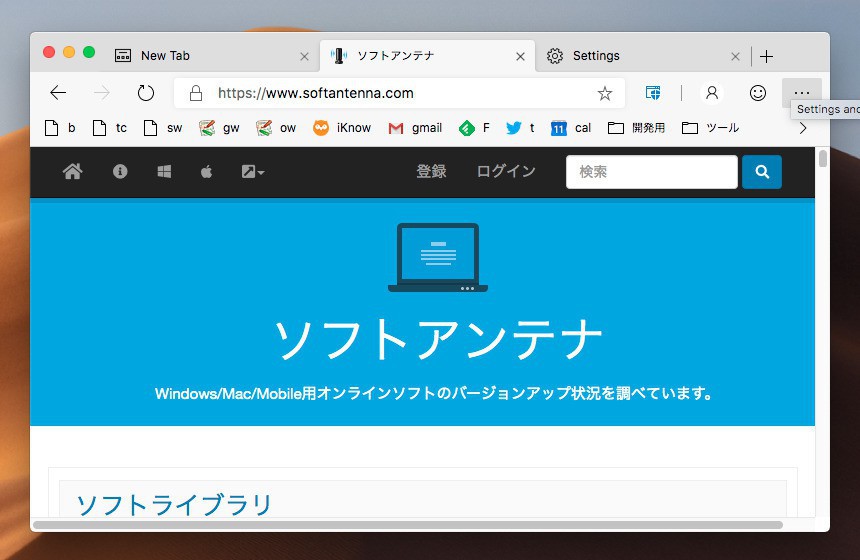The height and width of the screenshot is (560, 860).
Task: Open the shield browser extension icon
Action: point(653,93)
